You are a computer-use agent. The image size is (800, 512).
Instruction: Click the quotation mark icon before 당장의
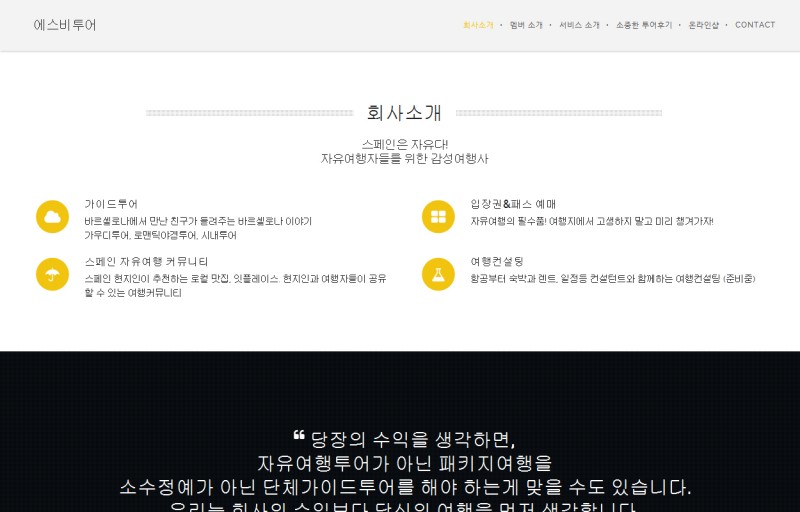coord(298,436)
